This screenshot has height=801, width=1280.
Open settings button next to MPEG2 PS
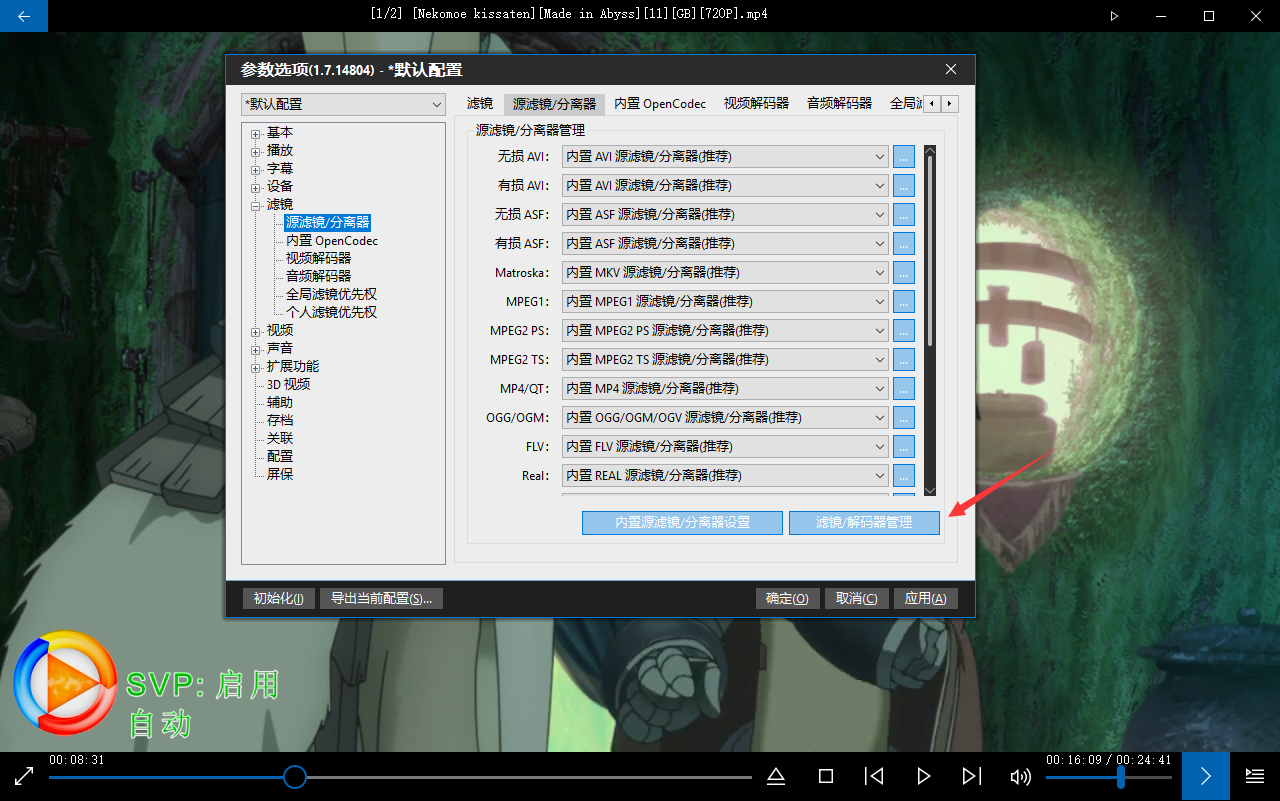tap(904, 331)
